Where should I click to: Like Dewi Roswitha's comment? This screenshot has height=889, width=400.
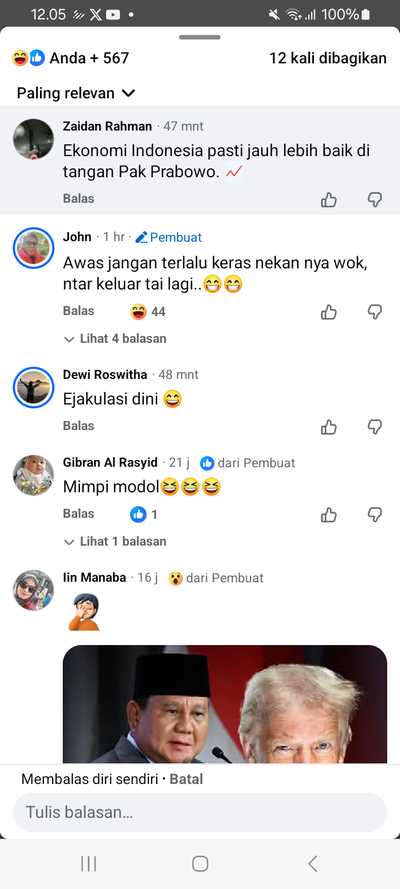click(329, 427)
